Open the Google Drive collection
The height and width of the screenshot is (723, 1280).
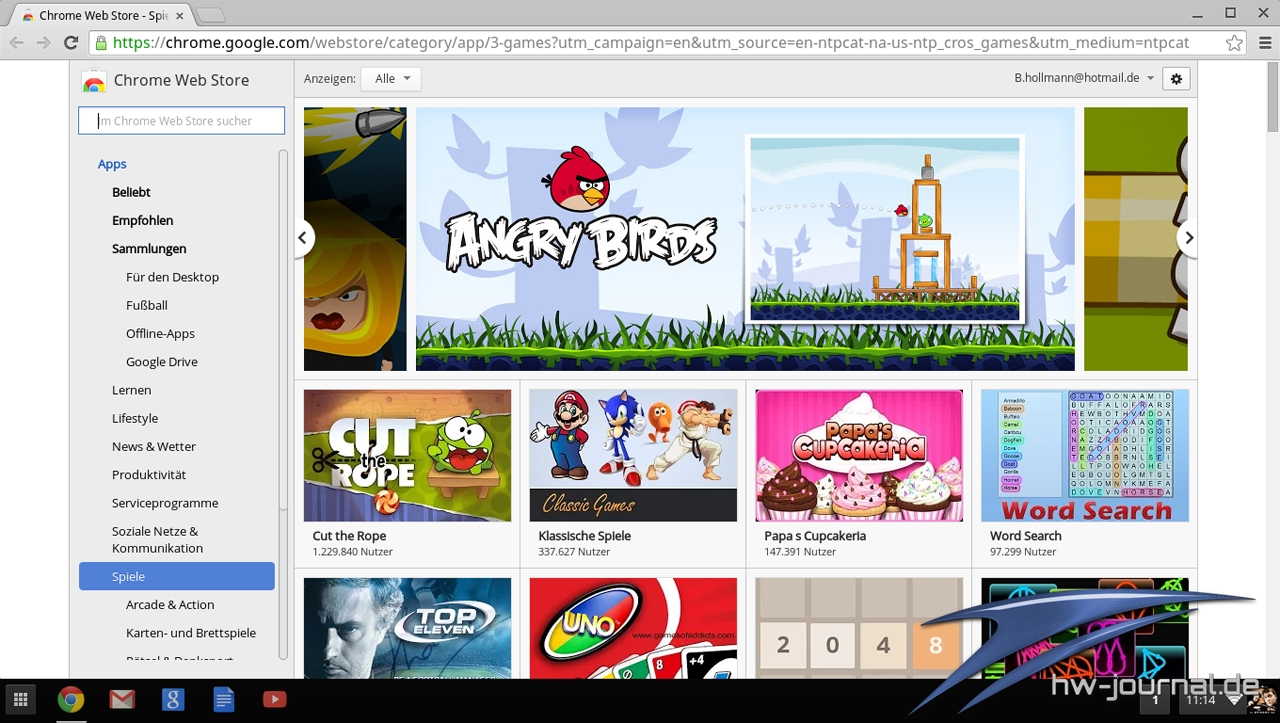(x=161, y=362)
